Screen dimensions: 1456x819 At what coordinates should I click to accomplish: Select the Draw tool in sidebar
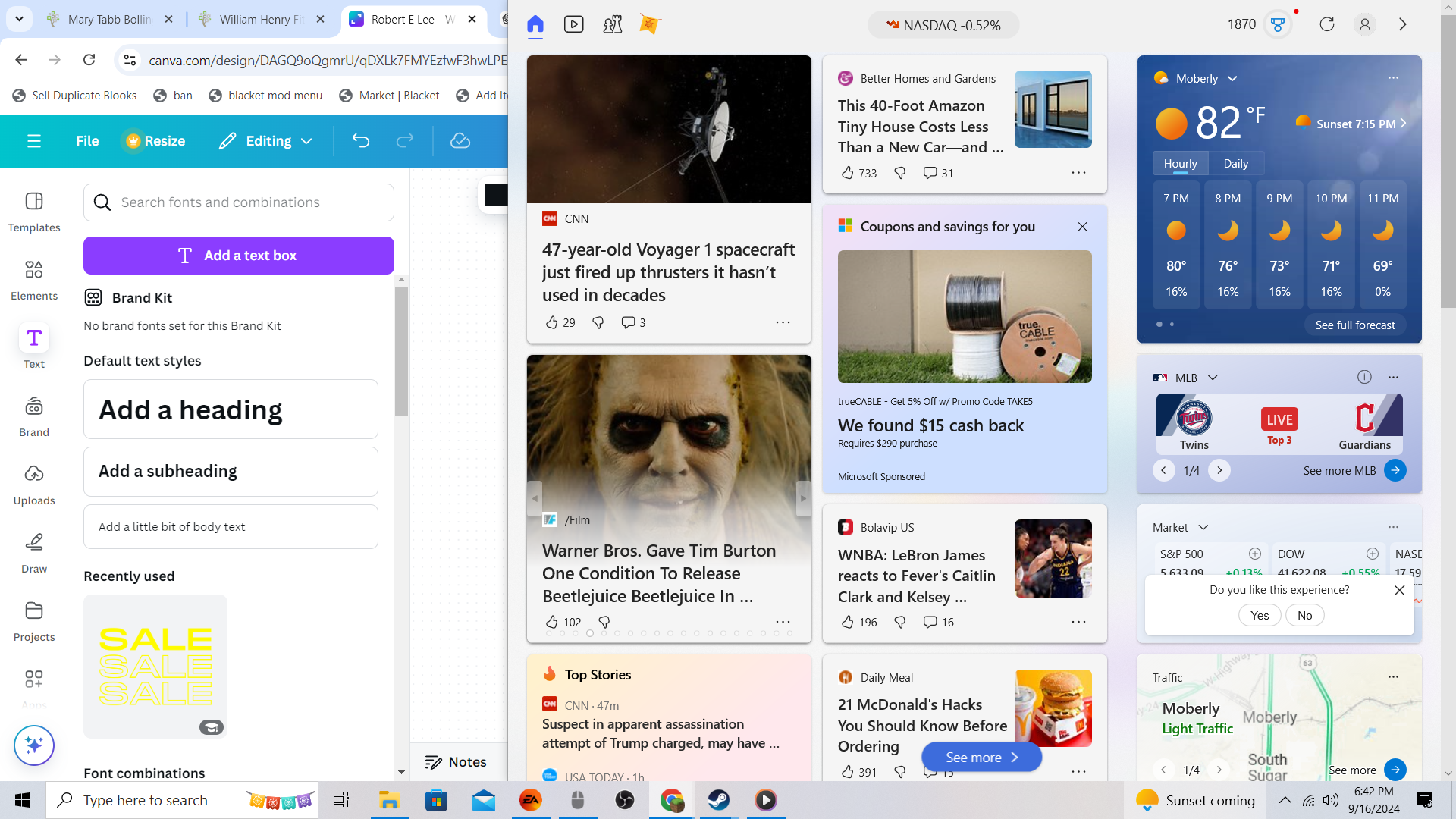(34, 554)
